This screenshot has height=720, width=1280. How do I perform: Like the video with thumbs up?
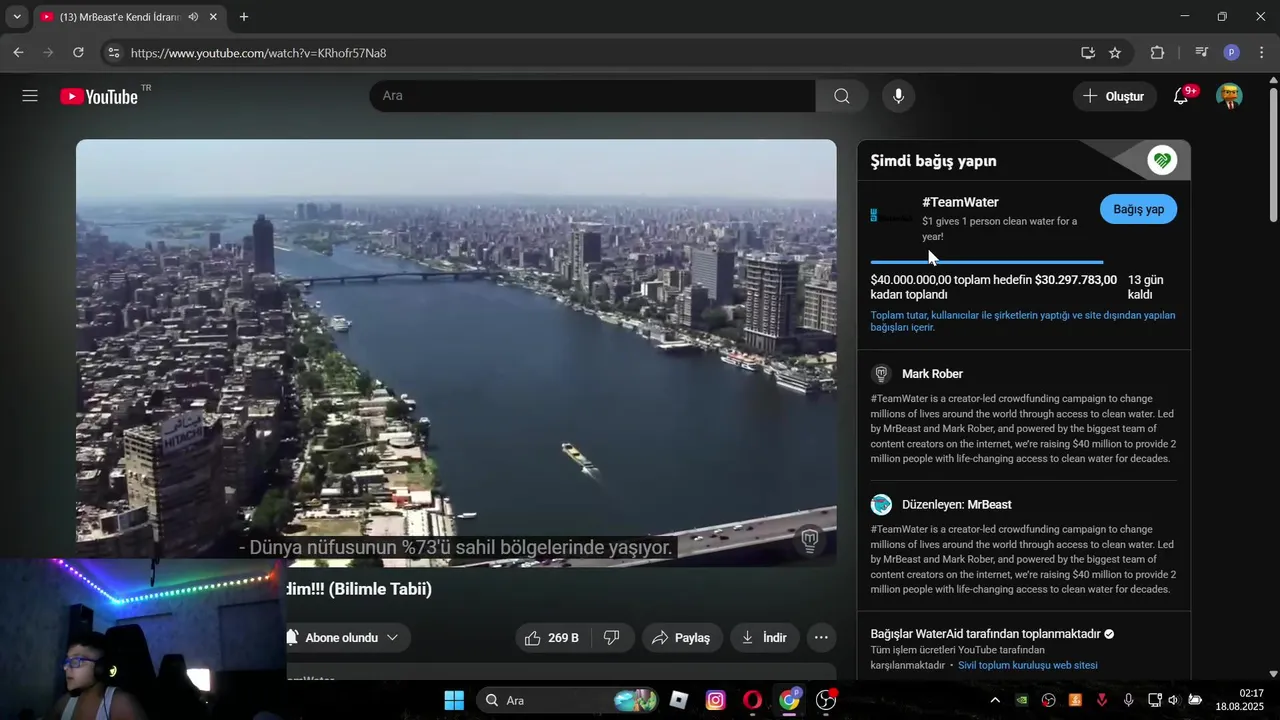(x=552, y=638)
